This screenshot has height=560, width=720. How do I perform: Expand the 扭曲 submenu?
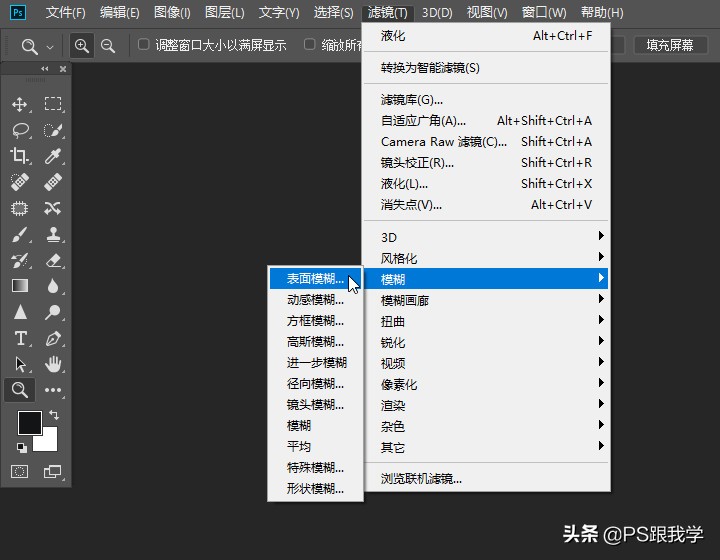pos(486,321)
